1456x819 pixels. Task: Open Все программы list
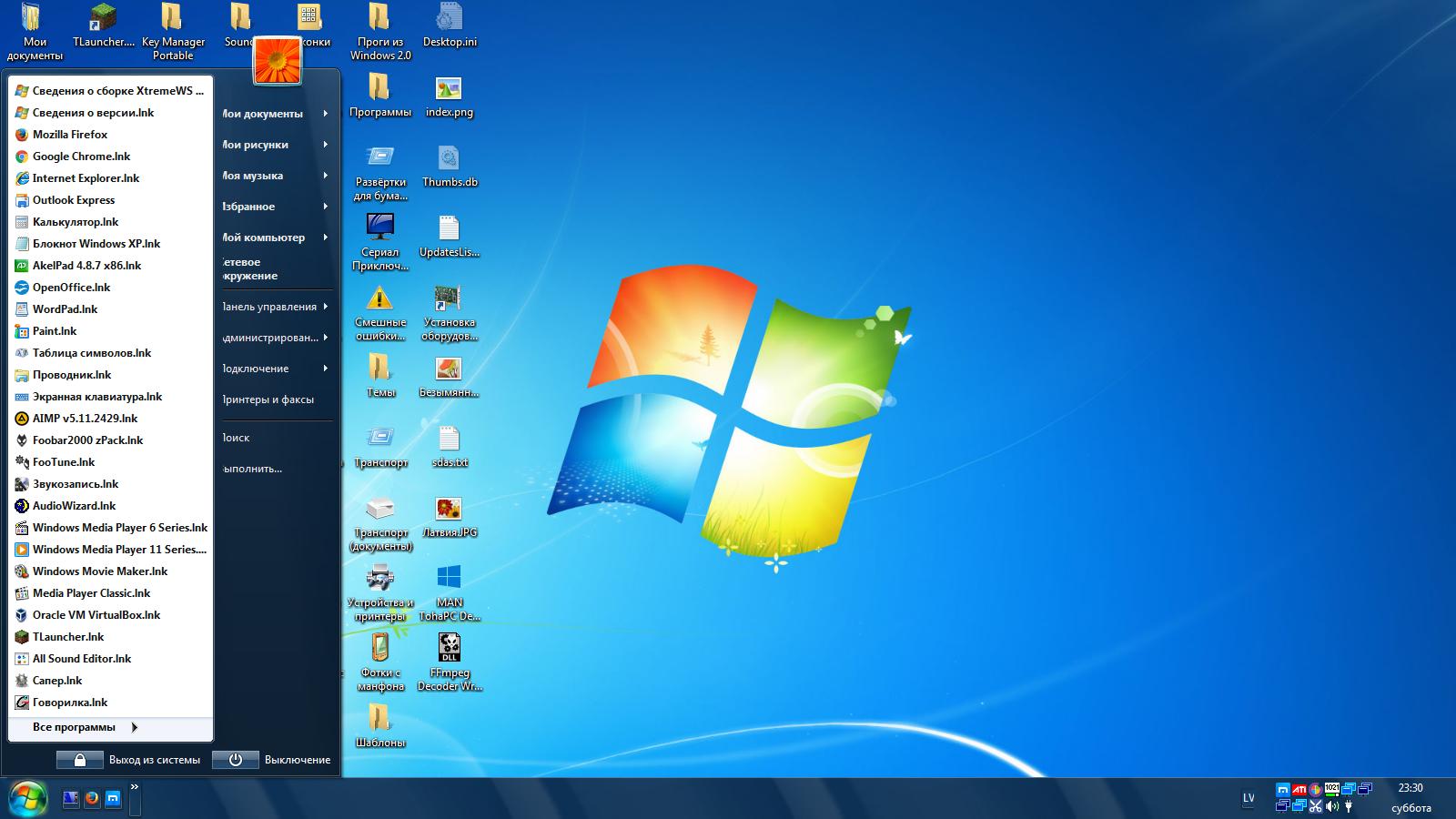click(111, 727)
